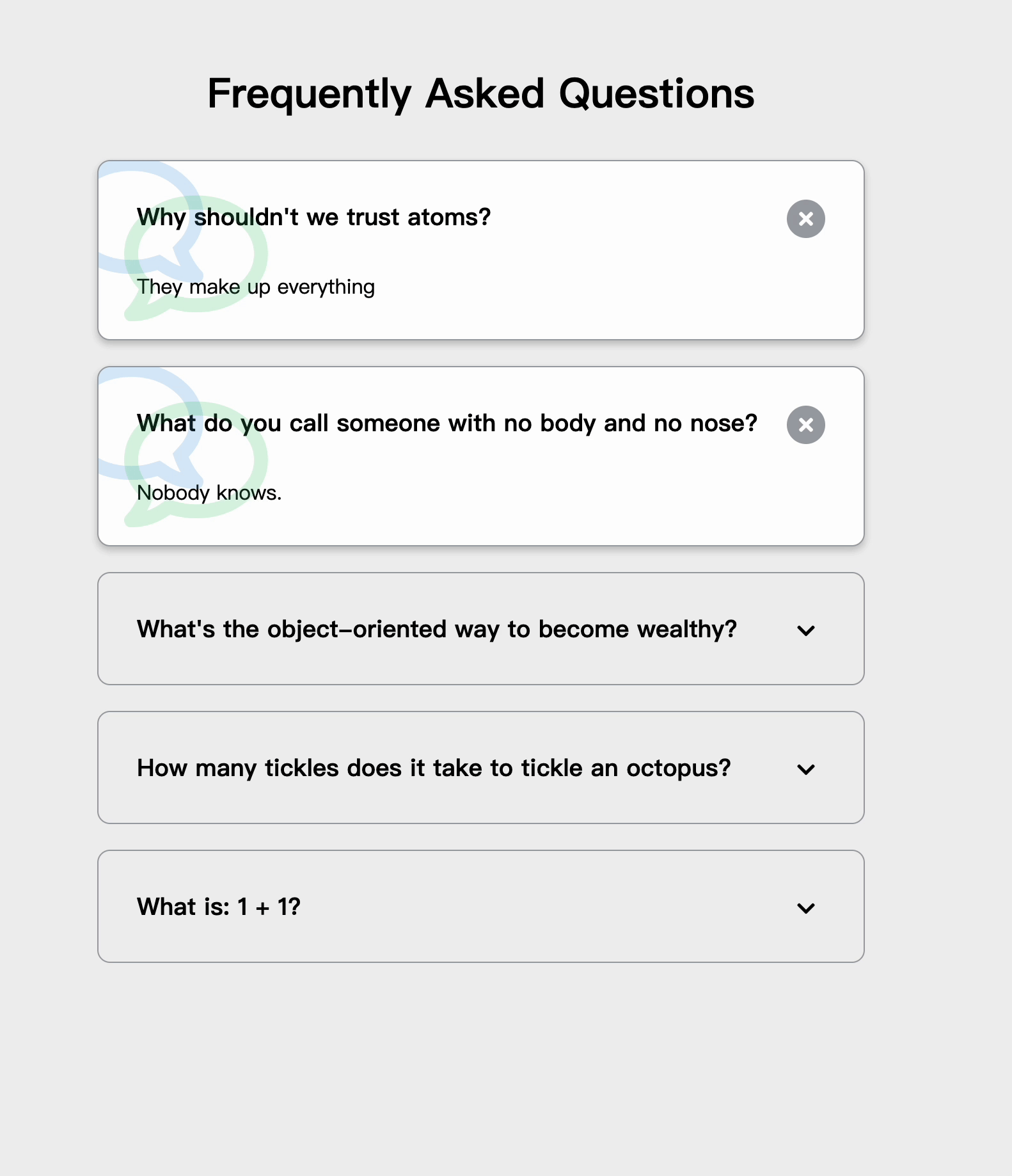
Task: Click the chat bubble icon in nobody card
Action: (183, 447)
